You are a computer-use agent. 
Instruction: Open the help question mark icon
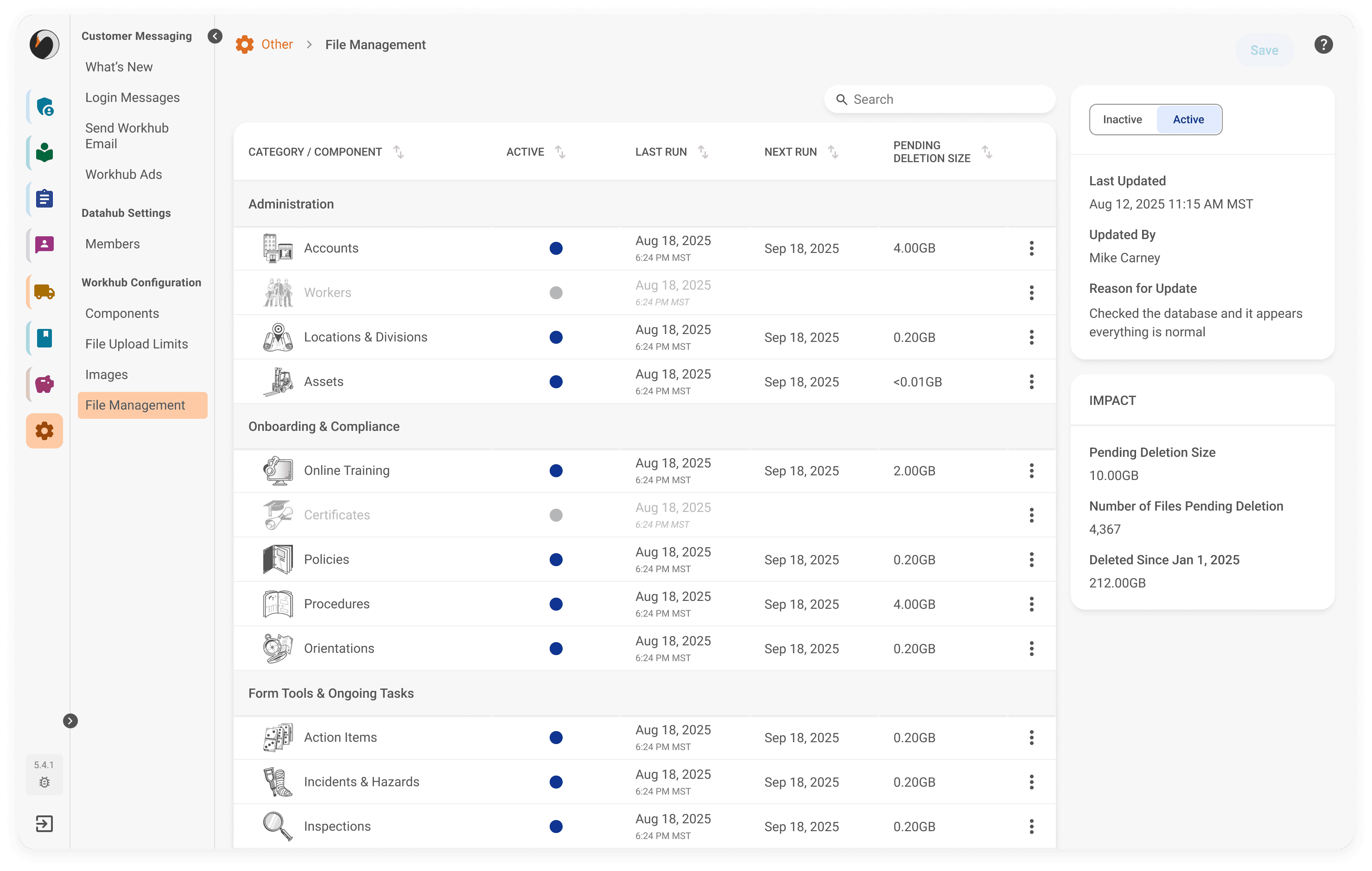click(x=1323, y=44)
